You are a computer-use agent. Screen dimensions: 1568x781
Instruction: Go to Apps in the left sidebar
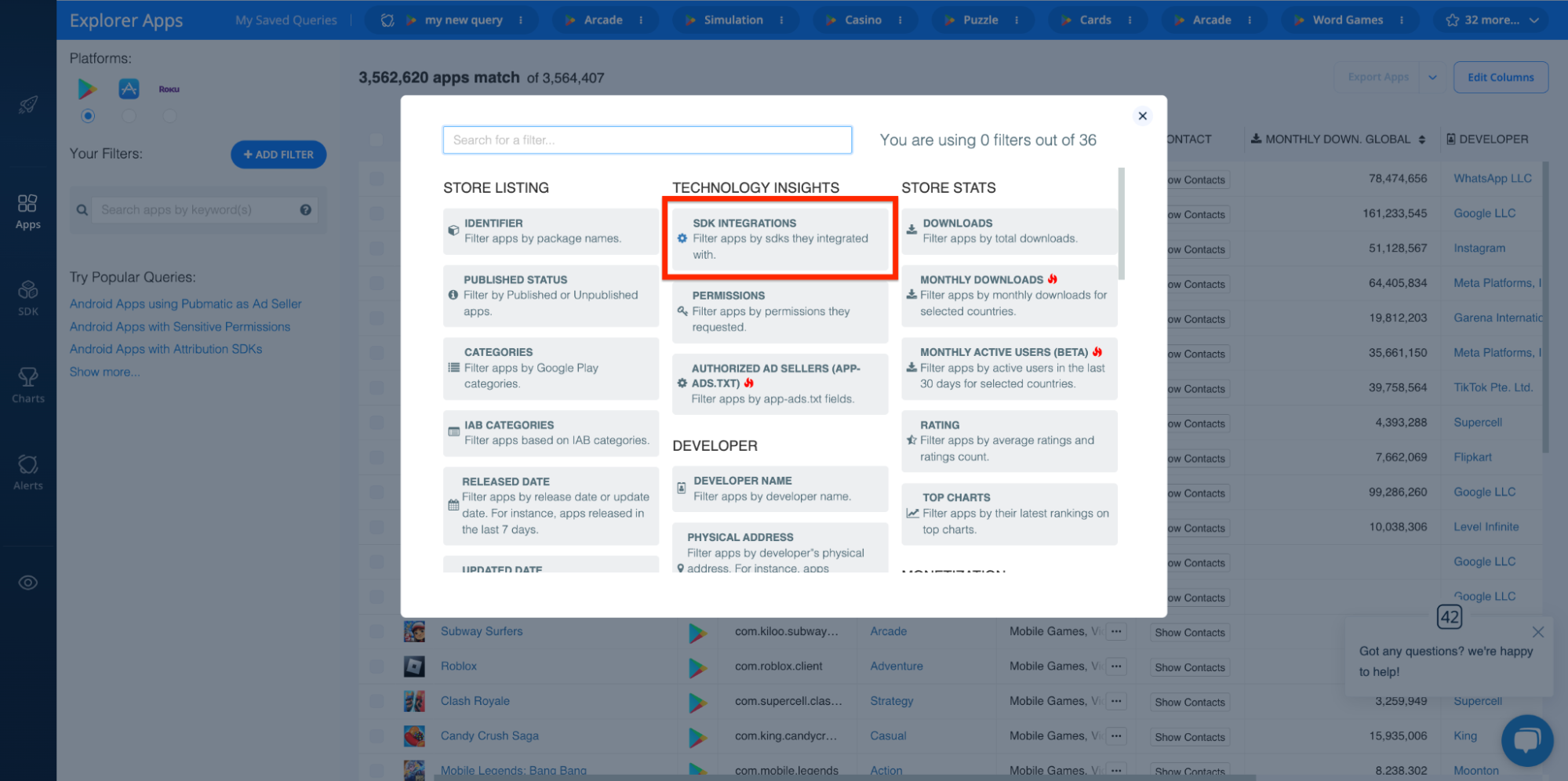pos(28,212)
